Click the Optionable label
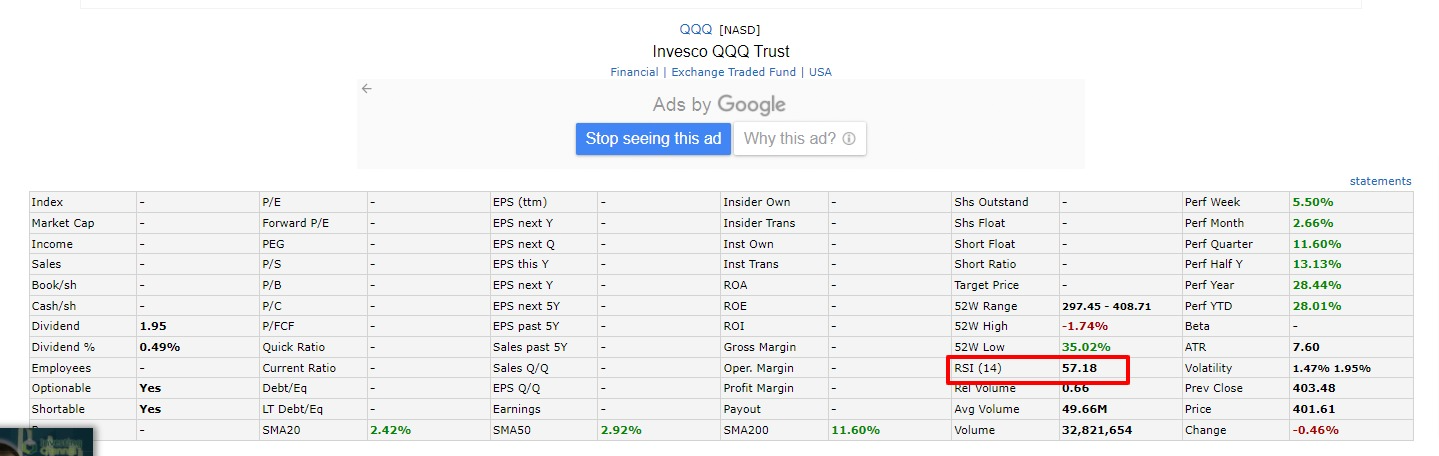1439x456 pixels. click(x=61, y=388)
